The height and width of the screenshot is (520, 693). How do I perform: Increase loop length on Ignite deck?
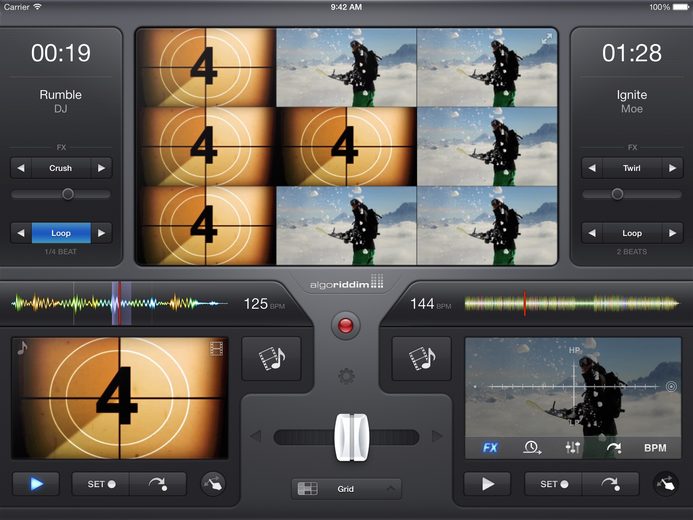pyautogui.click(x=673, y=233)
